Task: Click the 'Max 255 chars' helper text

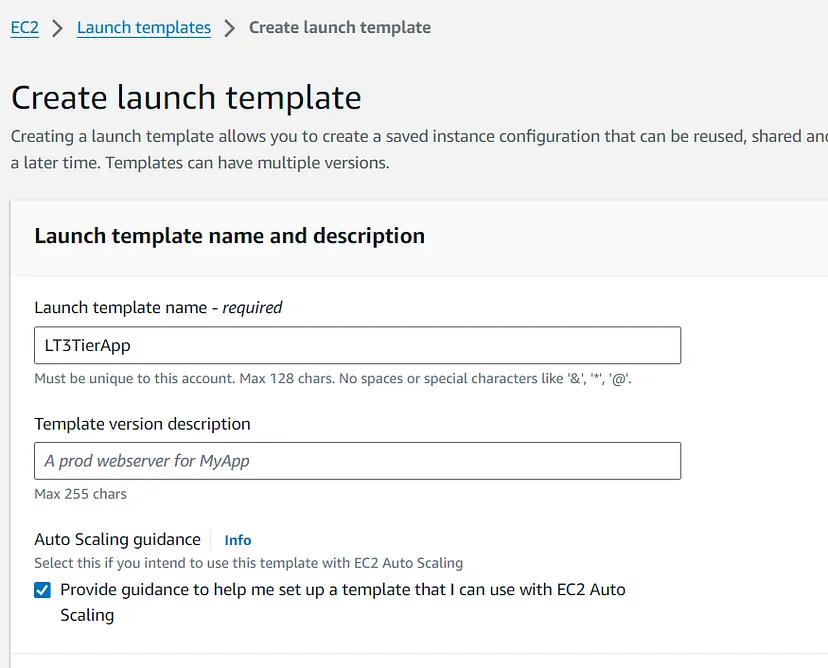Action: point(80,494)
